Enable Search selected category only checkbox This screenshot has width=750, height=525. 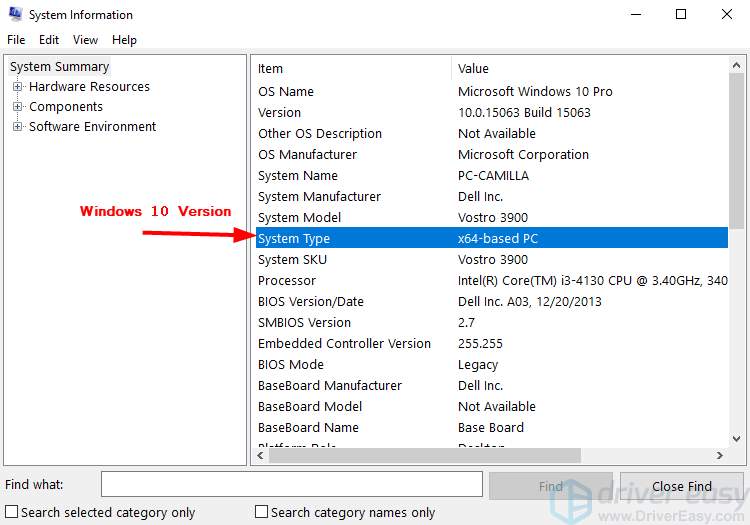click(12, 512)
